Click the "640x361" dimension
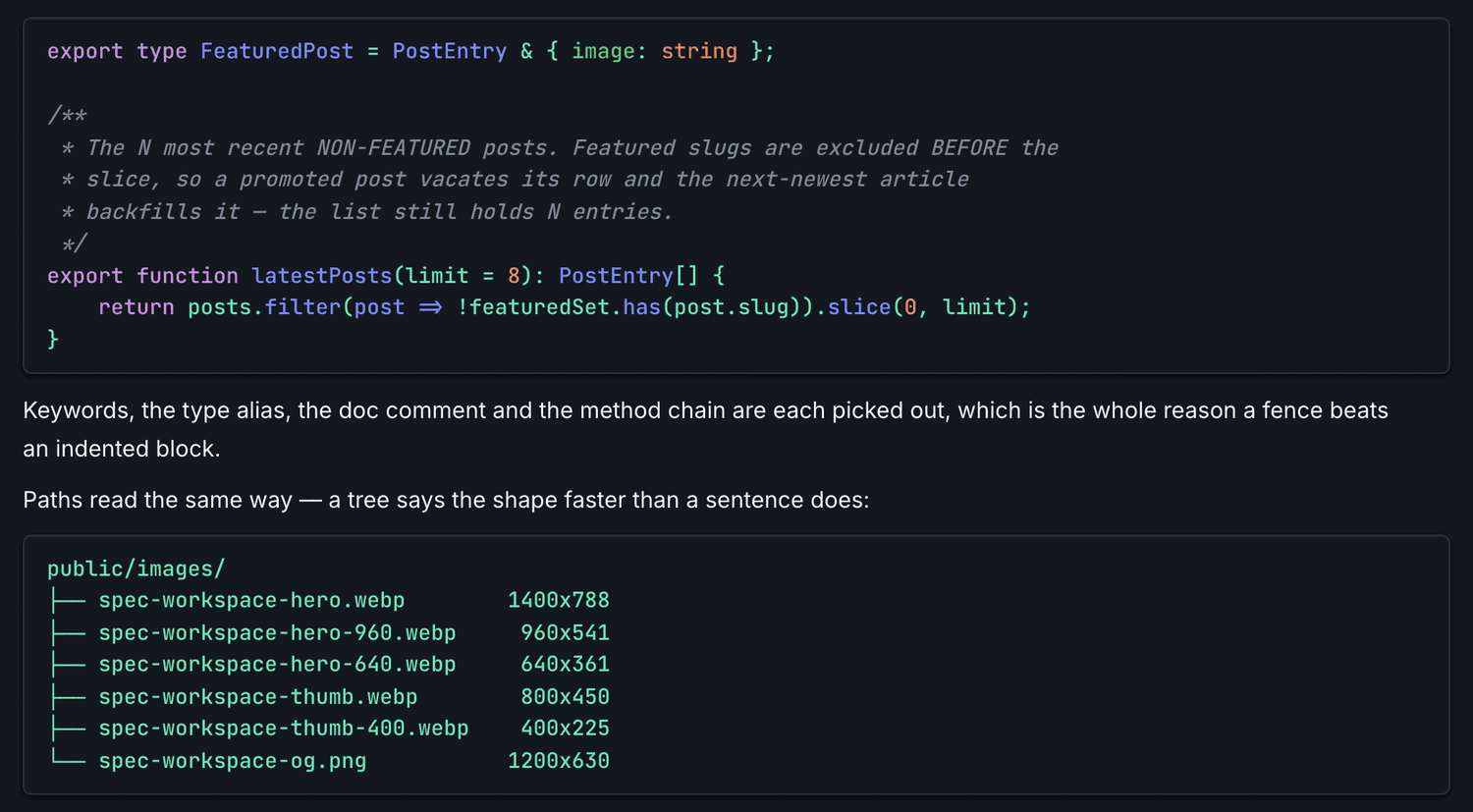The height and width of the screenshot is (812, 1473). coord(566,665)
